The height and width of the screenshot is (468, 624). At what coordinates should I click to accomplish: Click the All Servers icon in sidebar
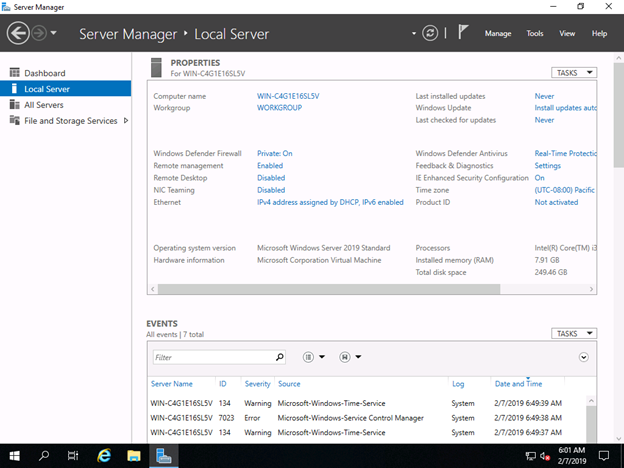(x=14, y=104)
